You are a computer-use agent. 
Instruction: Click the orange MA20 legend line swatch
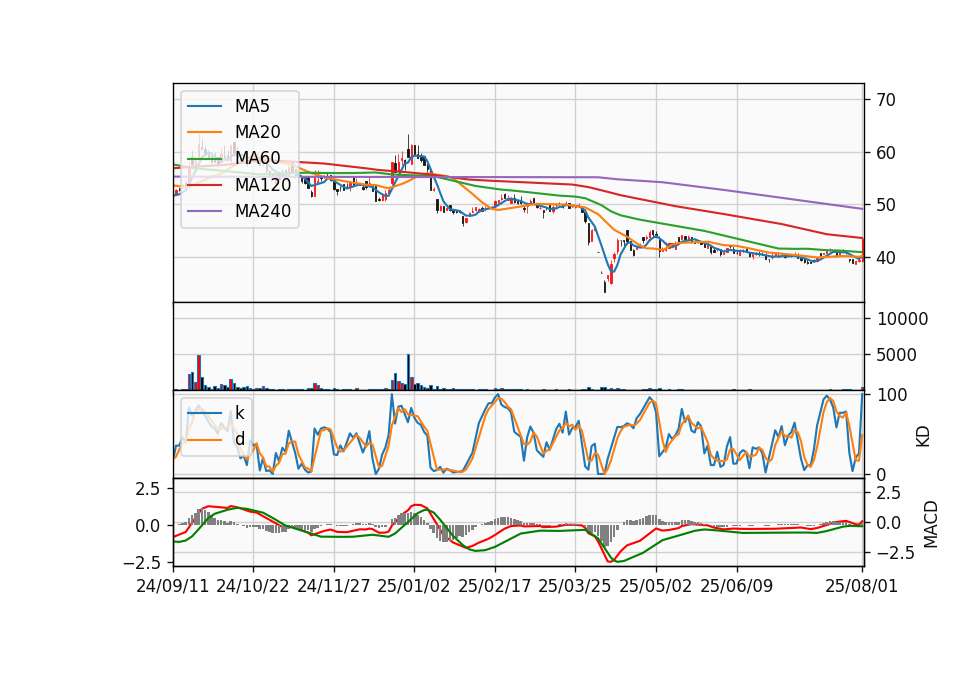click(x=204, y=132)
